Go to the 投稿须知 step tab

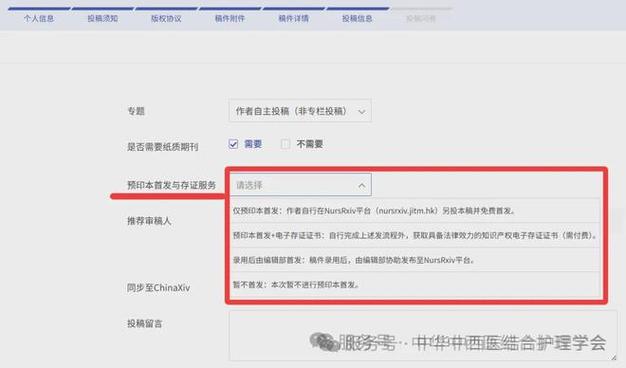click(103, 18)
